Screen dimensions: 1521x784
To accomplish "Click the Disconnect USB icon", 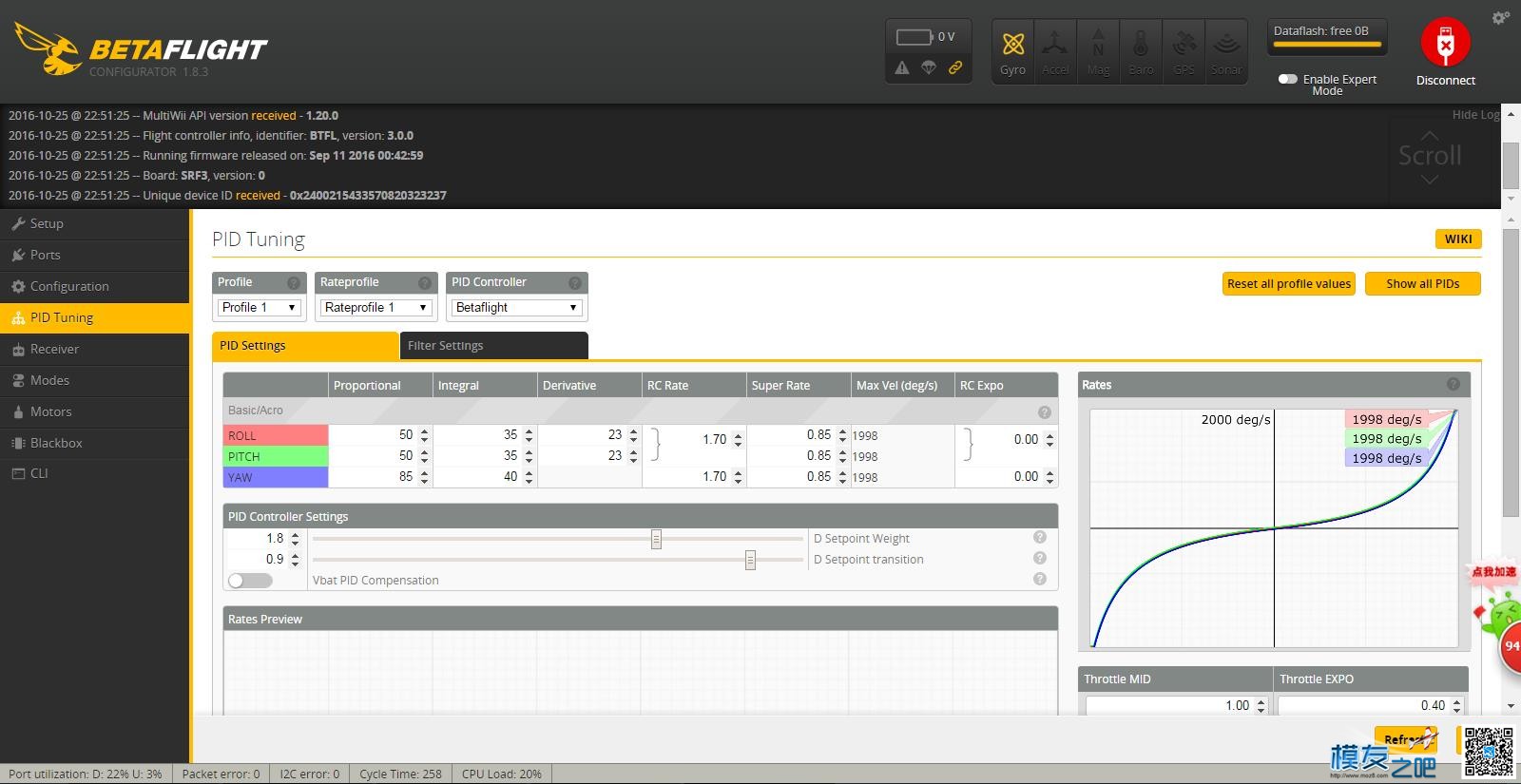I will 1445,44.
